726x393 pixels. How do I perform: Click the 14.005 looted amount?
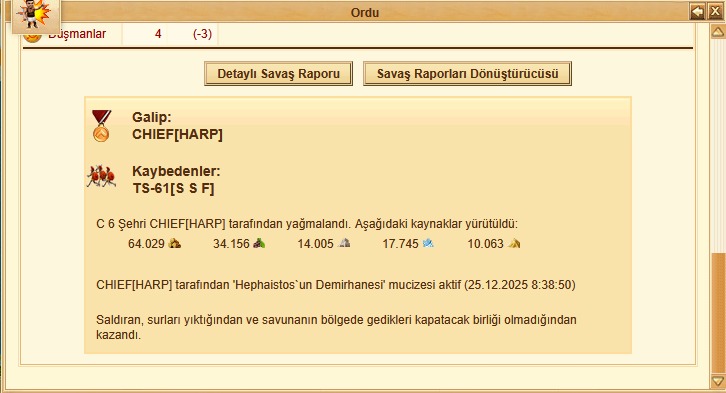315,244
